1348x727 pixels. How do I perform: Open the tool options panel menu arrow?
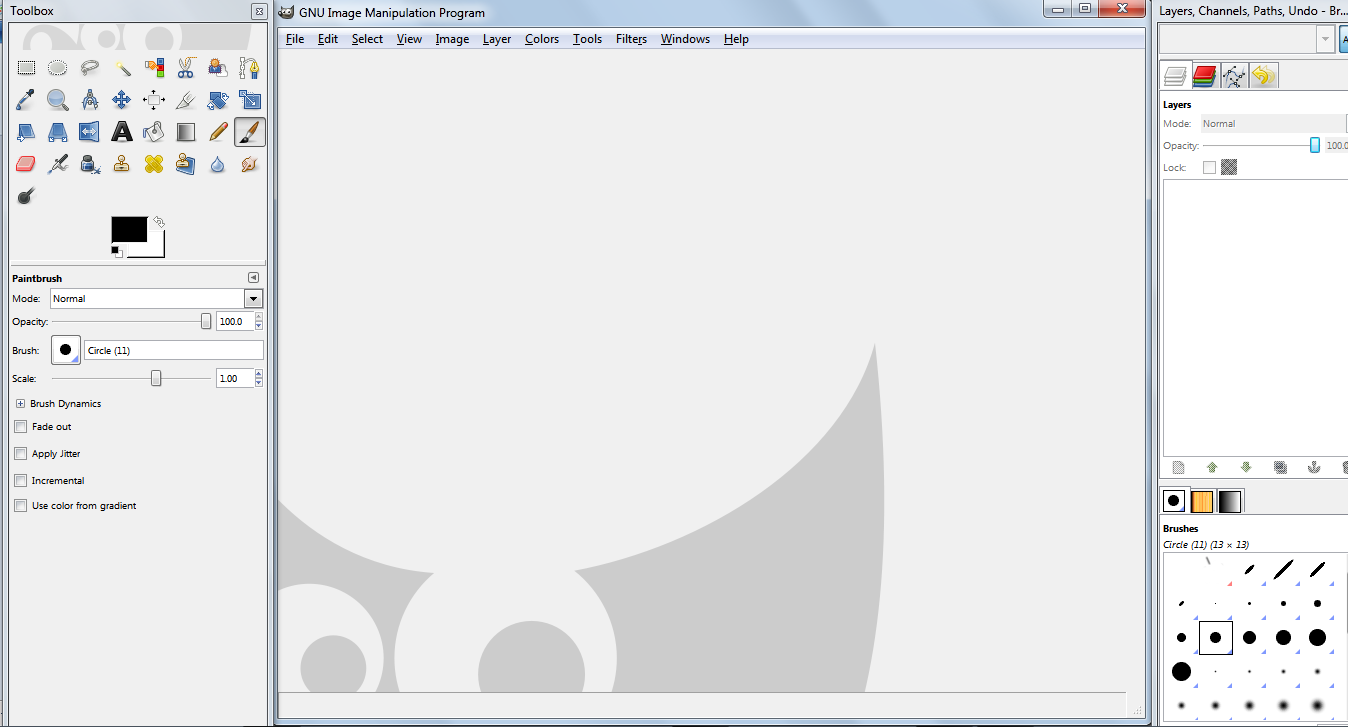click(253, 278)
